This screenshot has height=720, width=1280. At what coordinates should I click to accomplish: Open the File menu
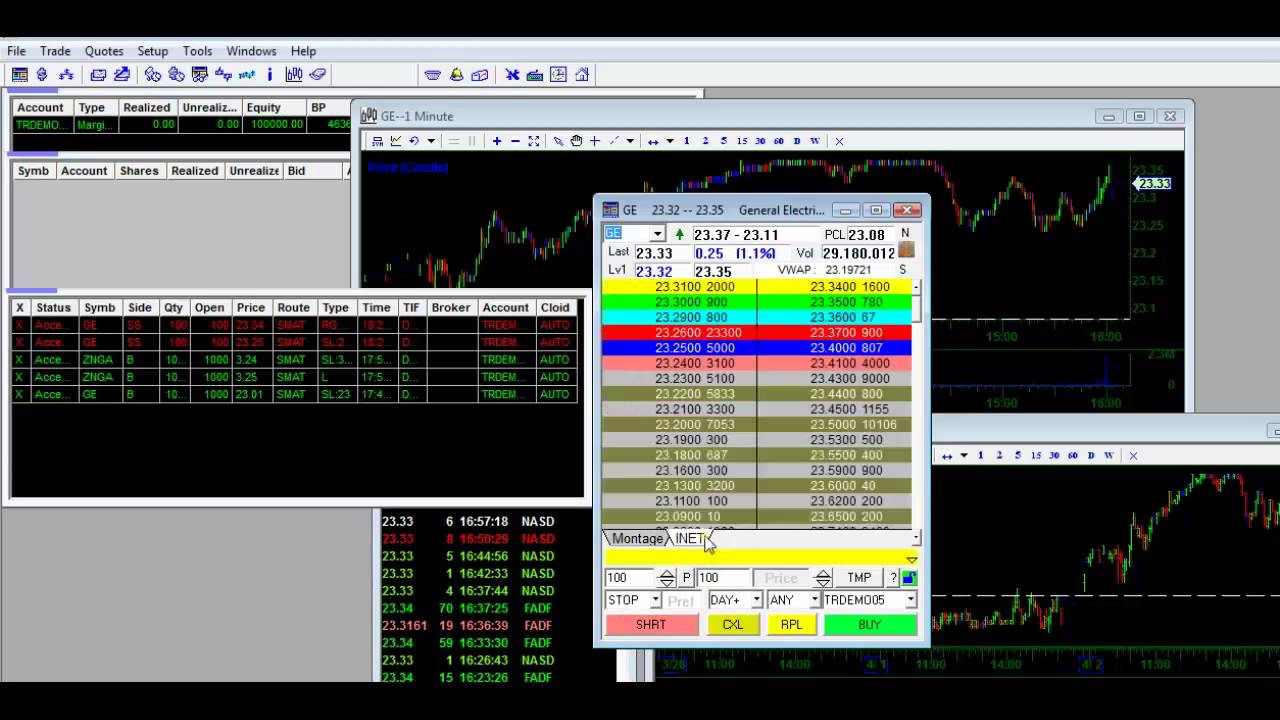[x=16, y=51]
